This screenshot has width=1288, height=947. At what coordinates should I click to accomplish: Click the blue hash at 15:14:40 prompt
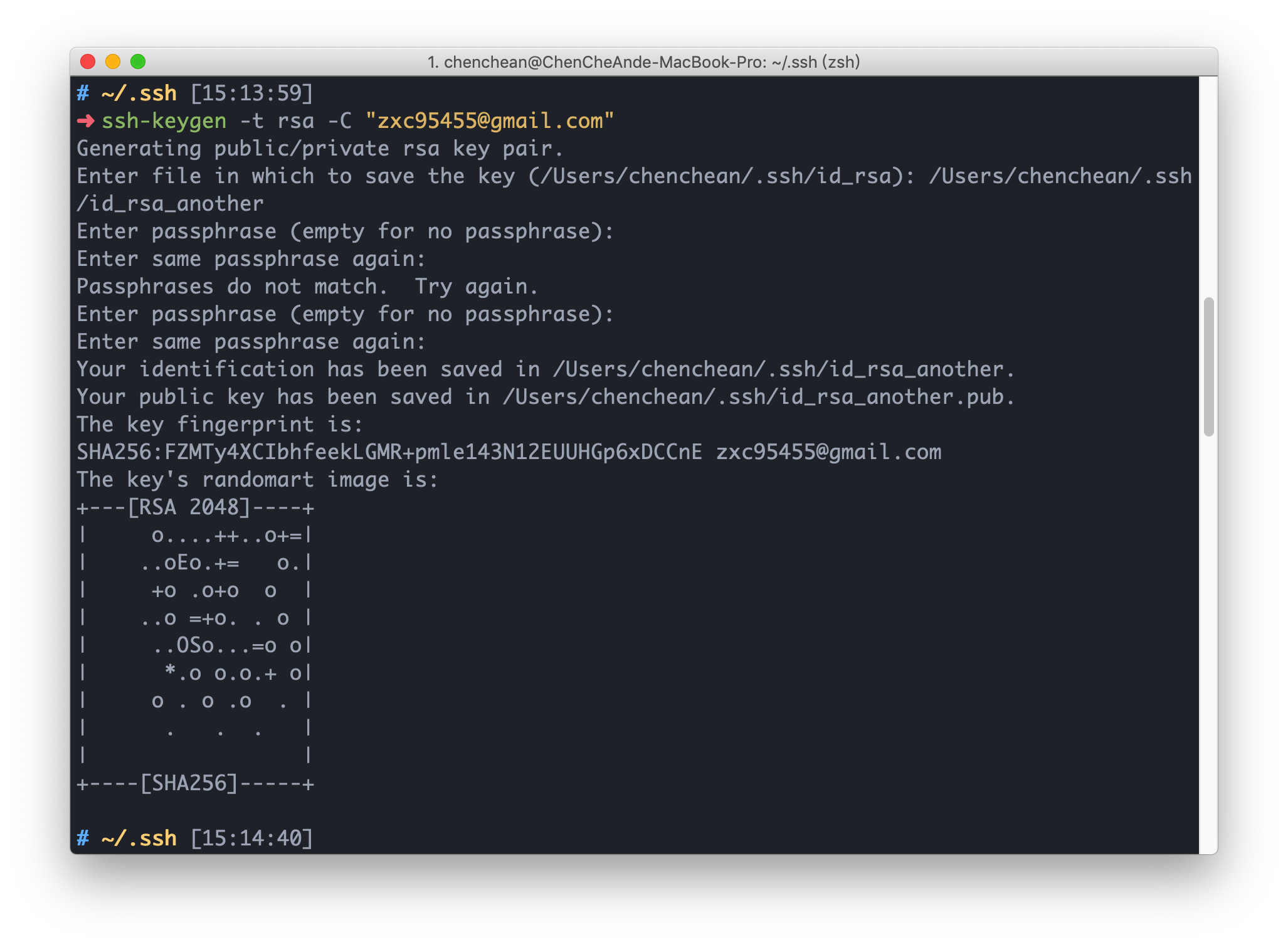[x=83, y=839]
